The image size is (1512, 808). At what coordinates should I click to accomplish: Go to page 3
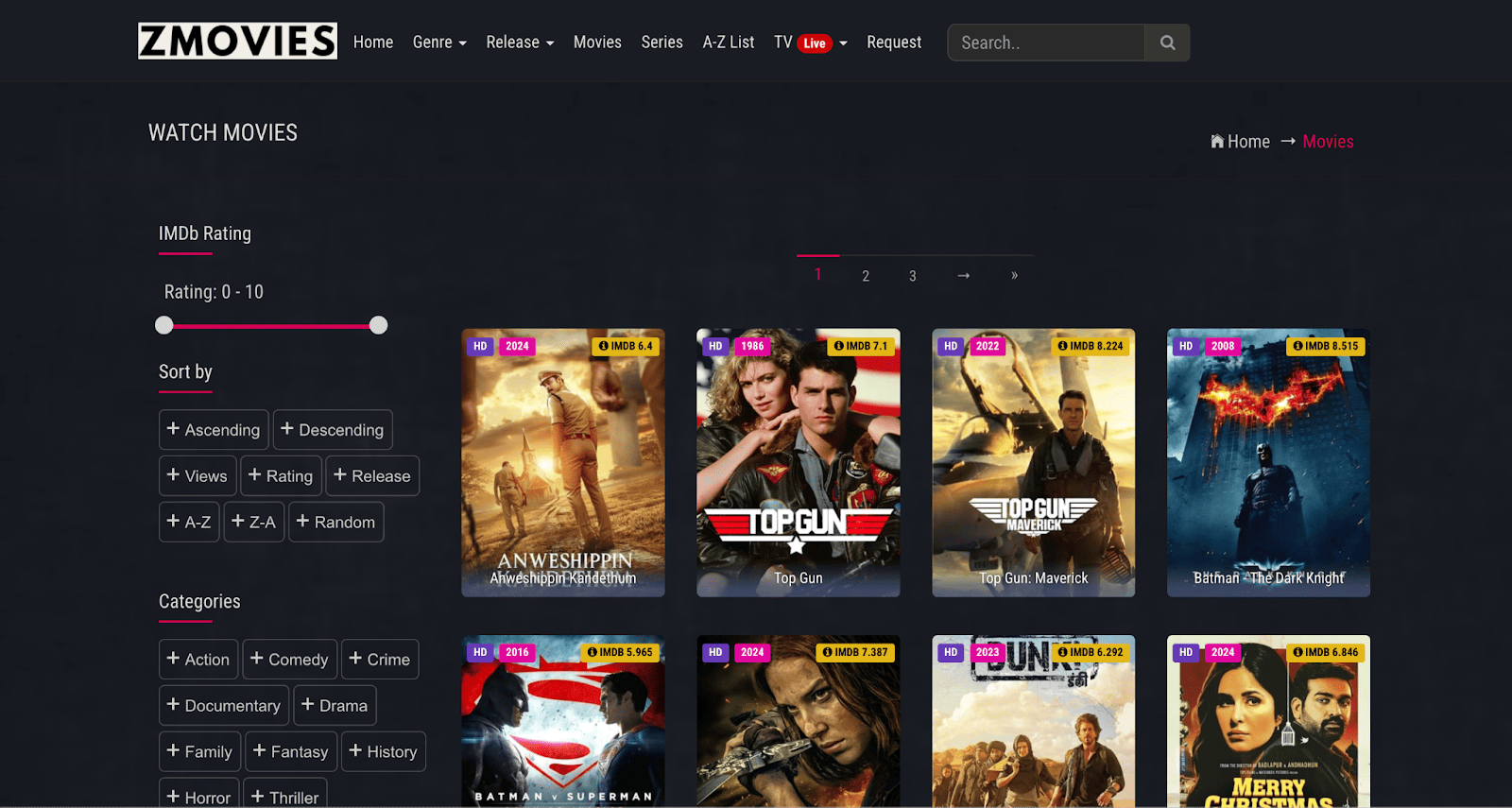click(913, 276)
